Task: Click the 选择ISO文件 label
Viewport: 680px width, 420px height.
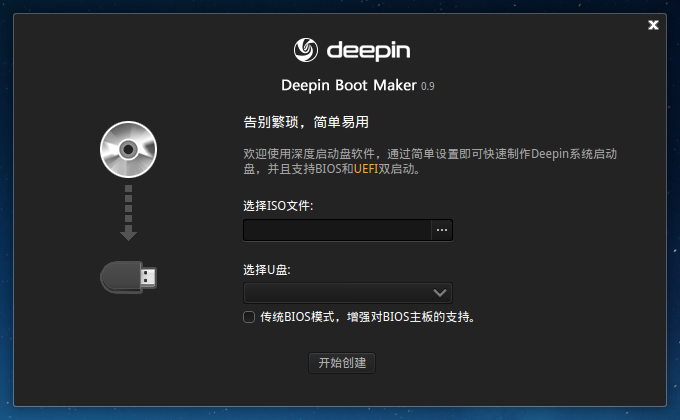Action: tap(278, 206)
